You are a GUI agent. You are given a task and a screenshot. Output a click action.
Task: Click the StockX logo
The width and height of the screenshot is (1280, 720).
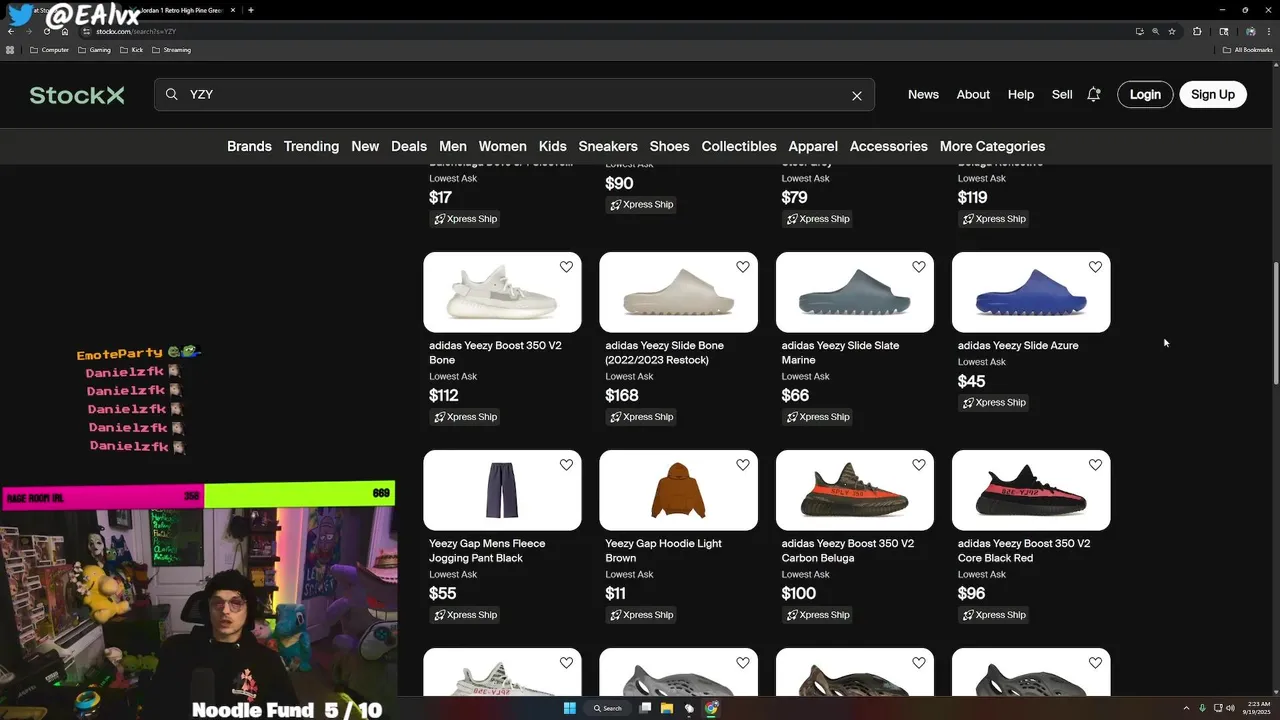coord(77,95)
